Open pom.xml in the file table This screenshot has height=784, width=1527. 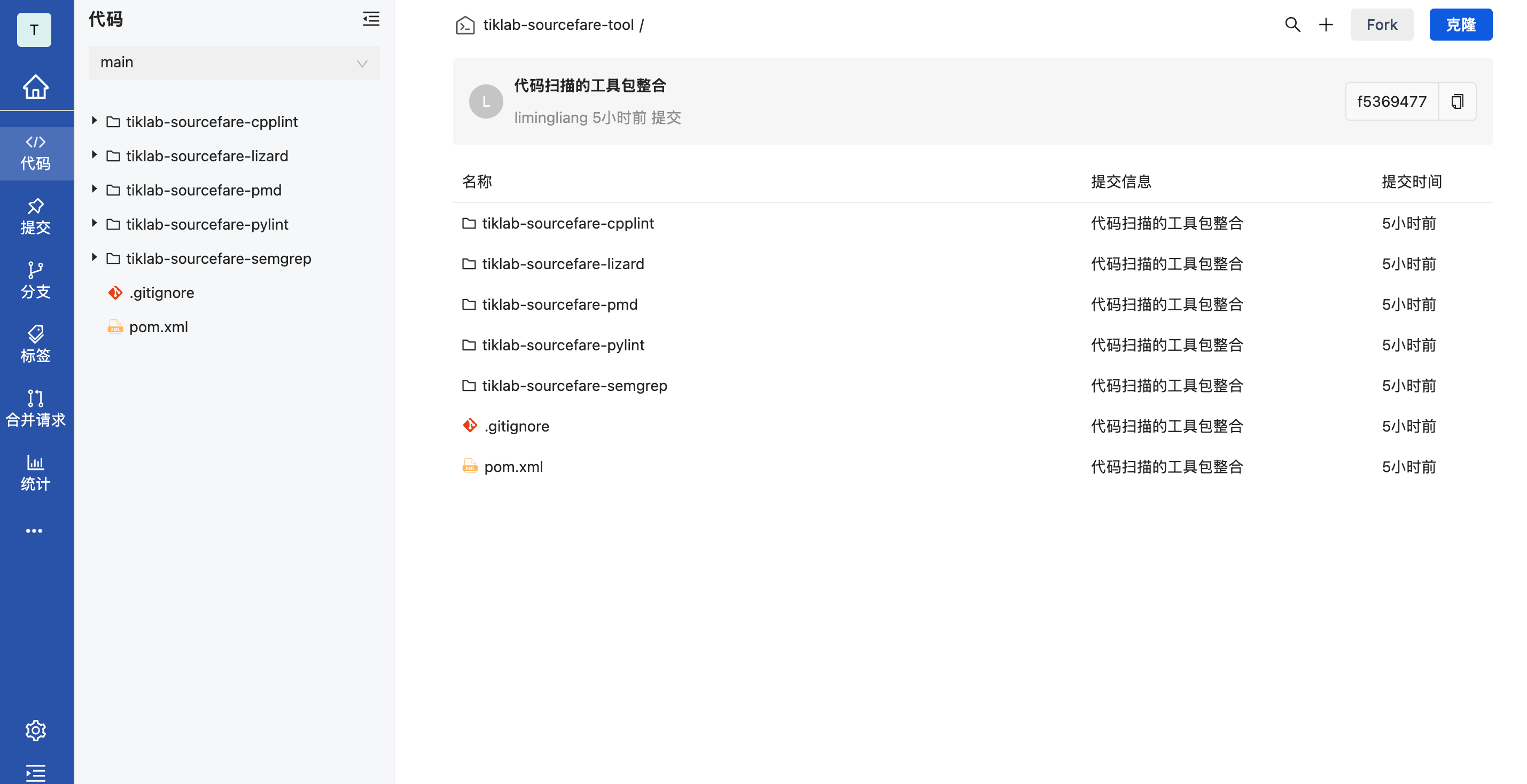513,467
